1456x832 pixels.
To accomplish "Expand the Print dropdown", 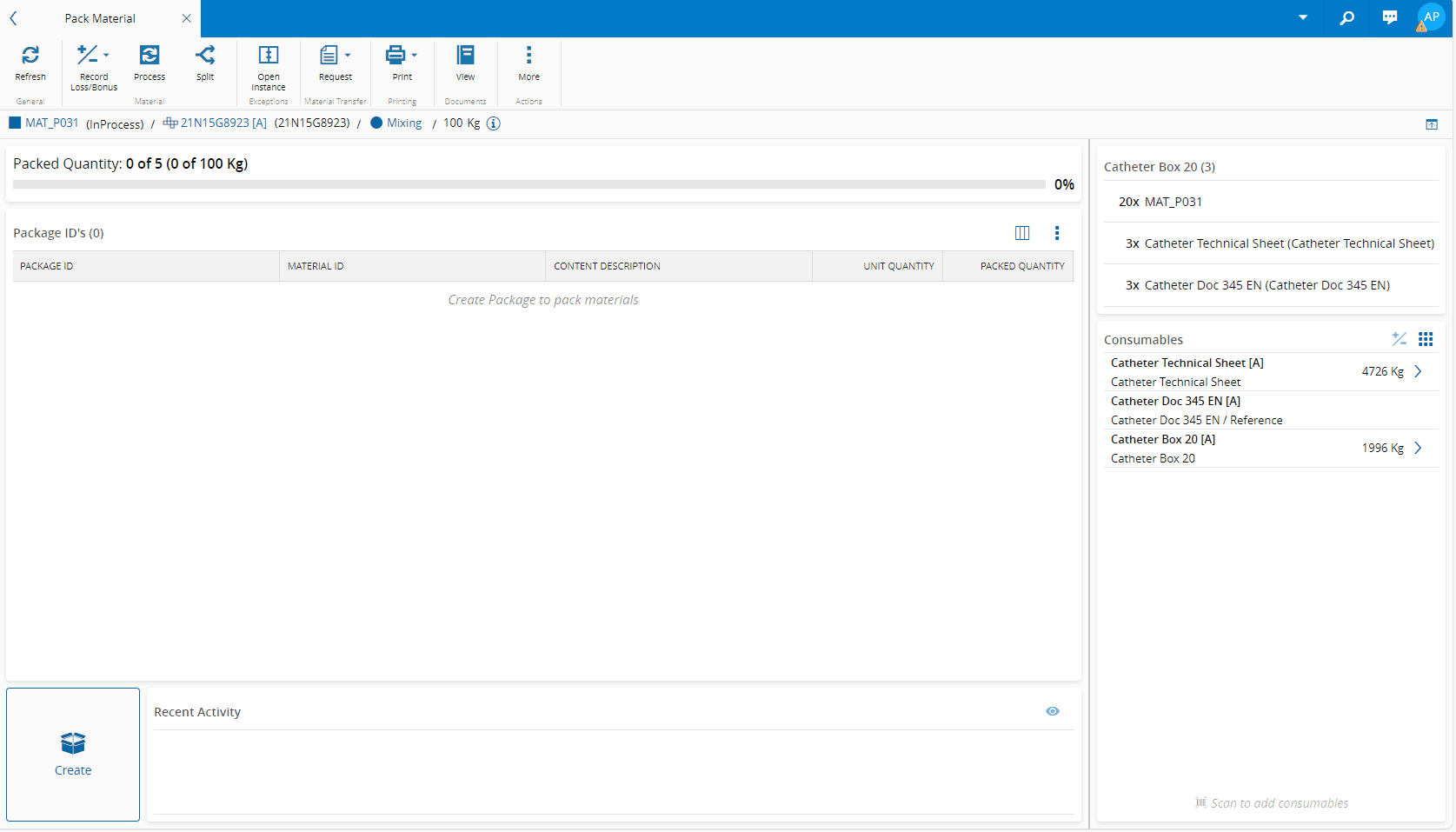I will (x=414, y=55).
